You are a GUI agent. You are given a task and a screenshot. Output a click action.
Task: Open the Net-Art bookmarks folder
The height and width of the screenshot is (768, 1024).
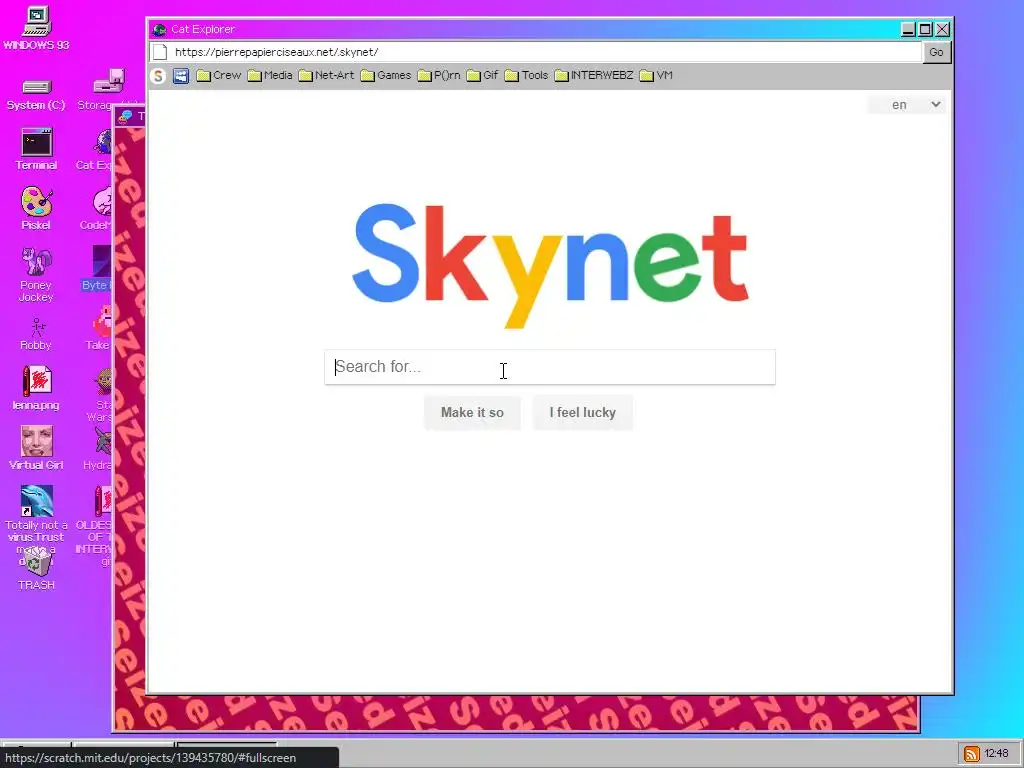327,75
